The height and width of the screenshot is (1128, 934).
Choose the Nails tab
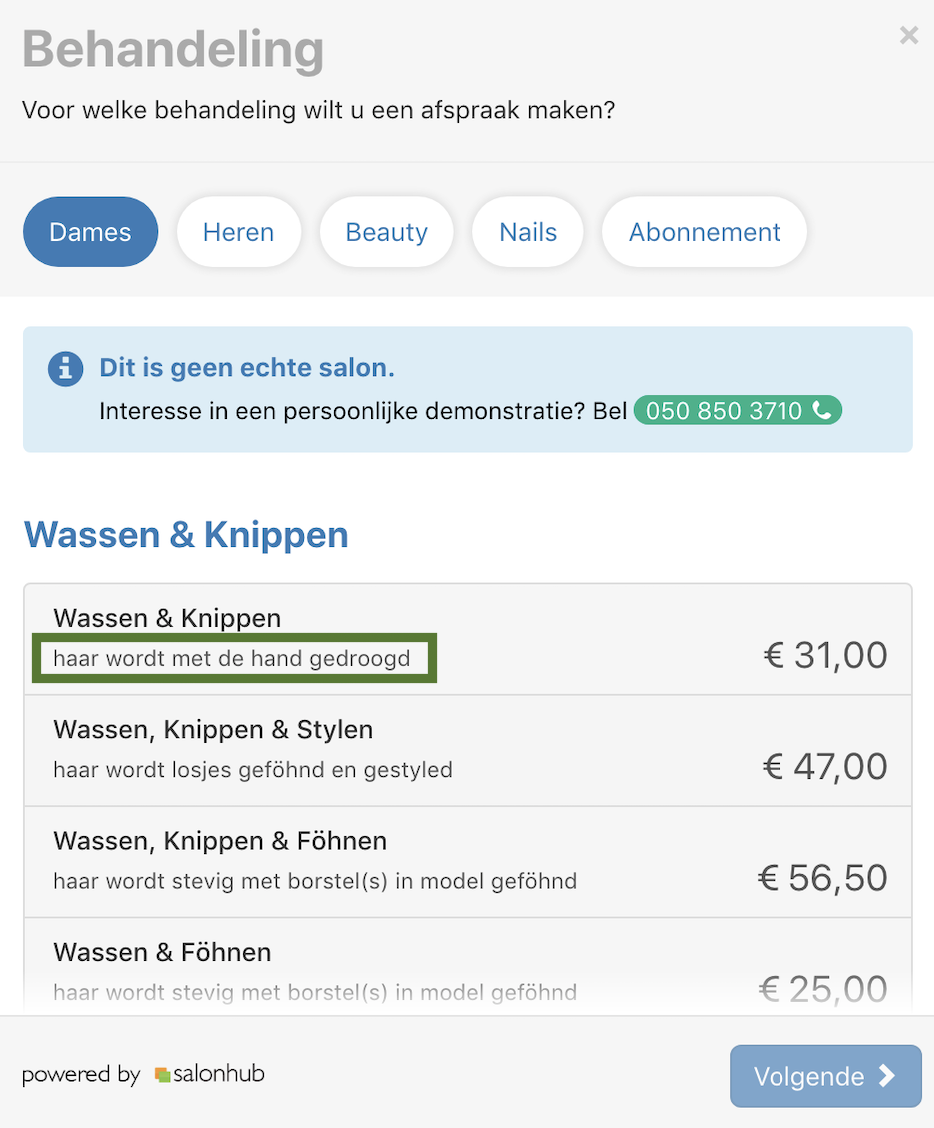pos(528,232)
